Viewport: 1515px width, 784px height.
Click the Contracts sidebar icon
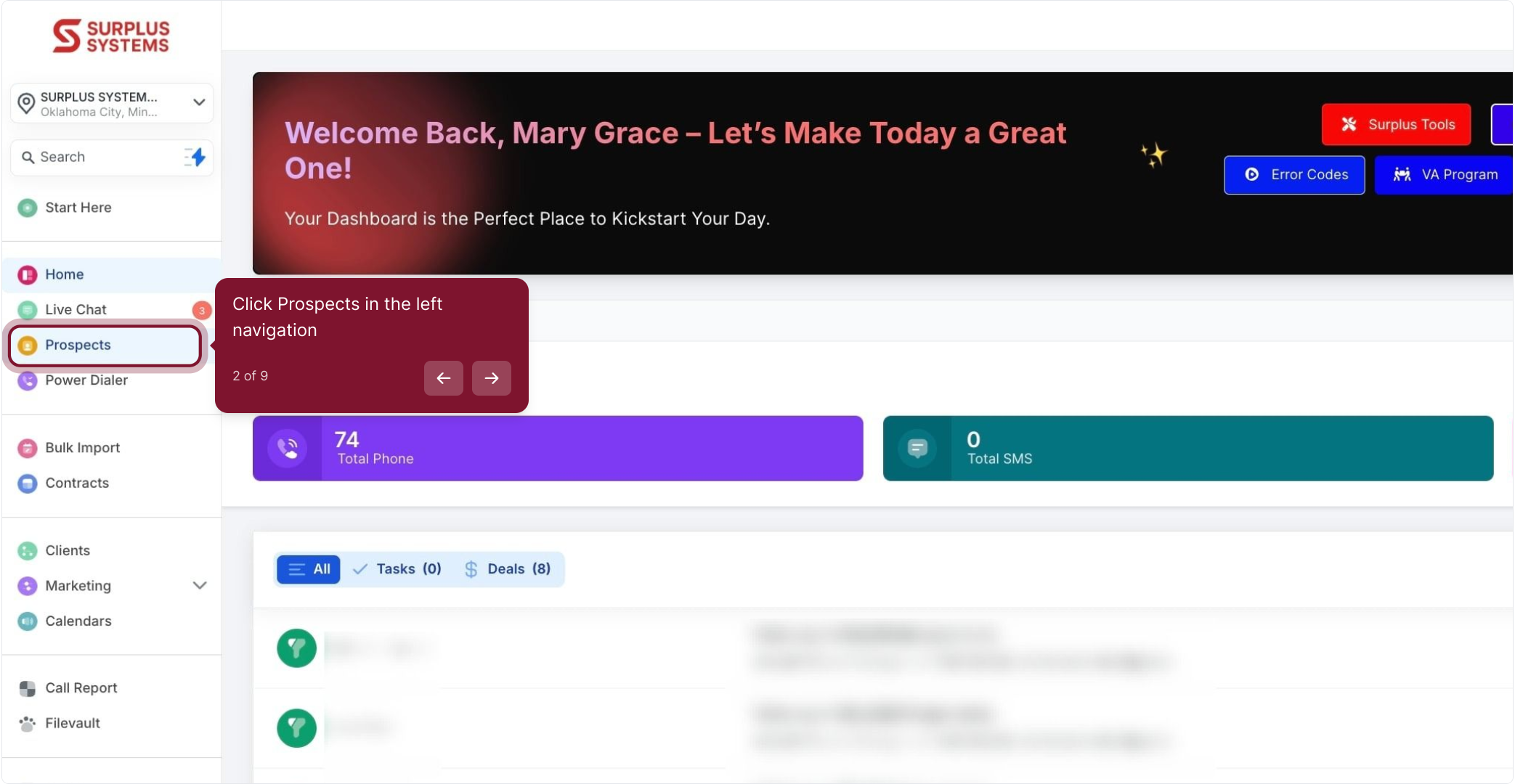pyautogui.click(x=28, y=483)
